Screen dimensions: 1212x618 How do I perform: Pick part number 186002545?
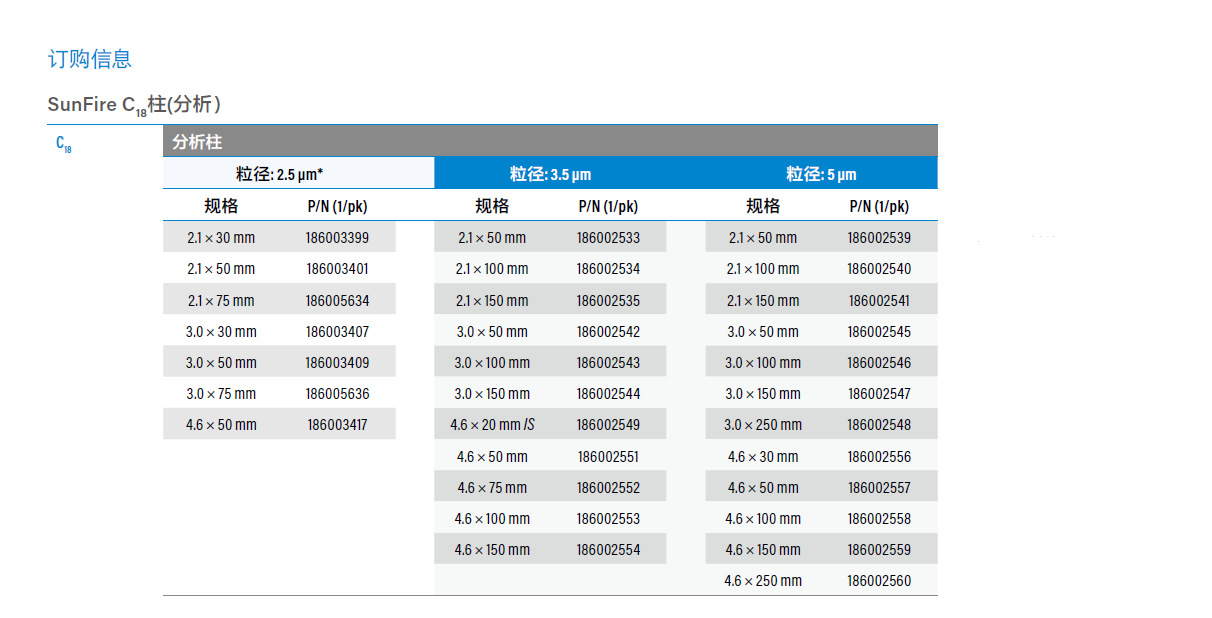(x=879, y=331)
